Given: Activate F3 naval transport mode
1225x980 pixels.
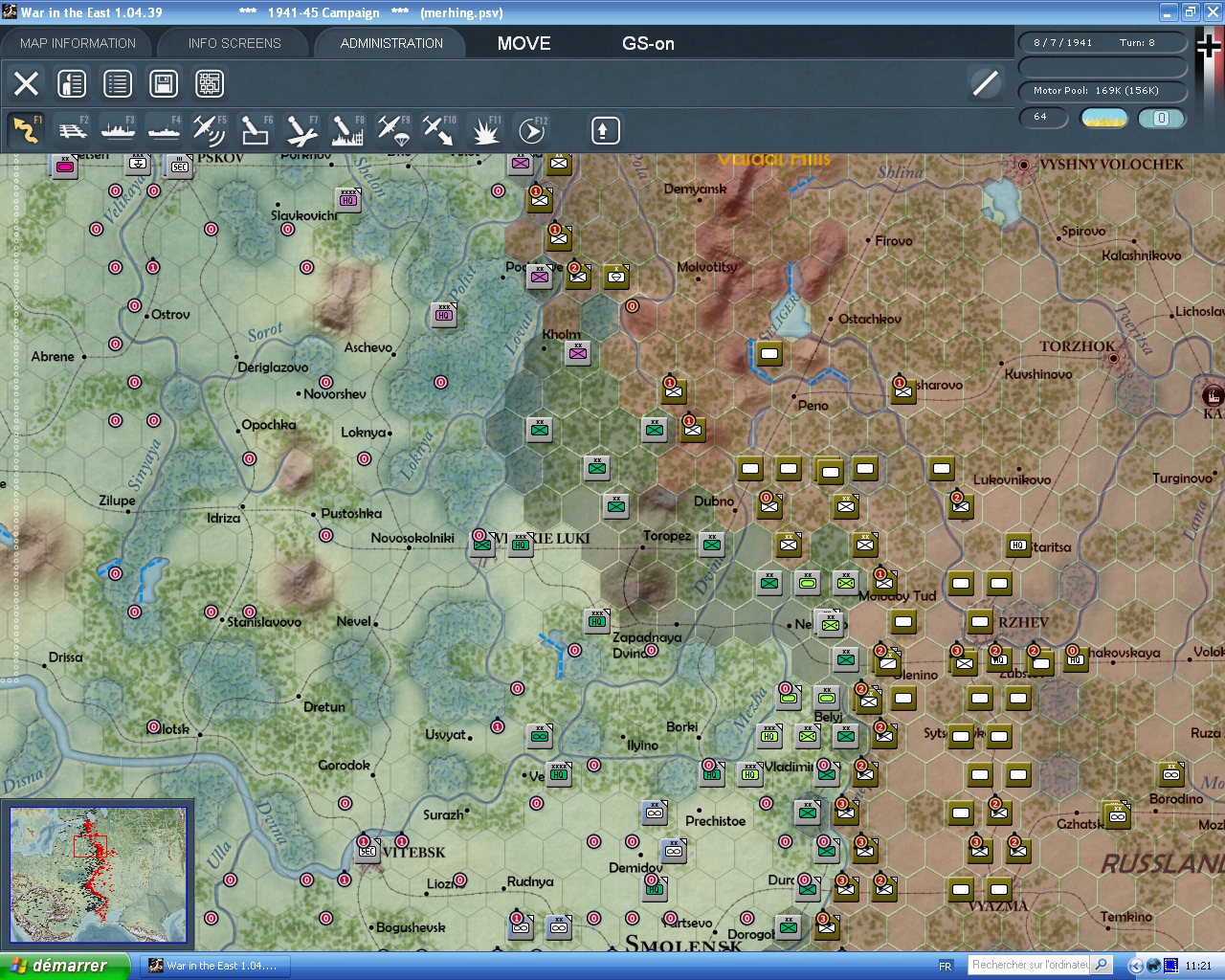Looking at the screenshot, I should (x=118, y=130).
